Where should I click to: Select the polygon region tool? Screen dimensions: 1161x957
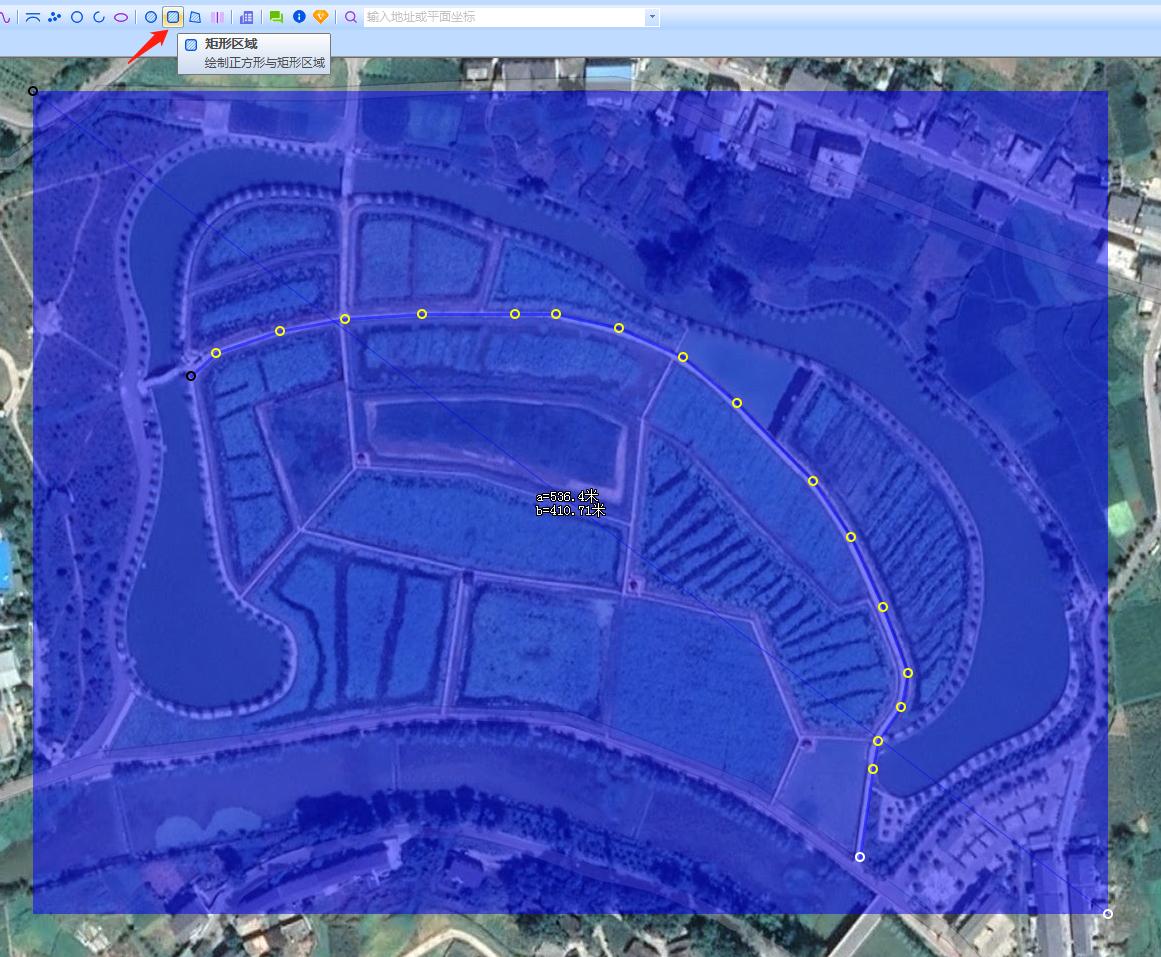click(195, 17)
